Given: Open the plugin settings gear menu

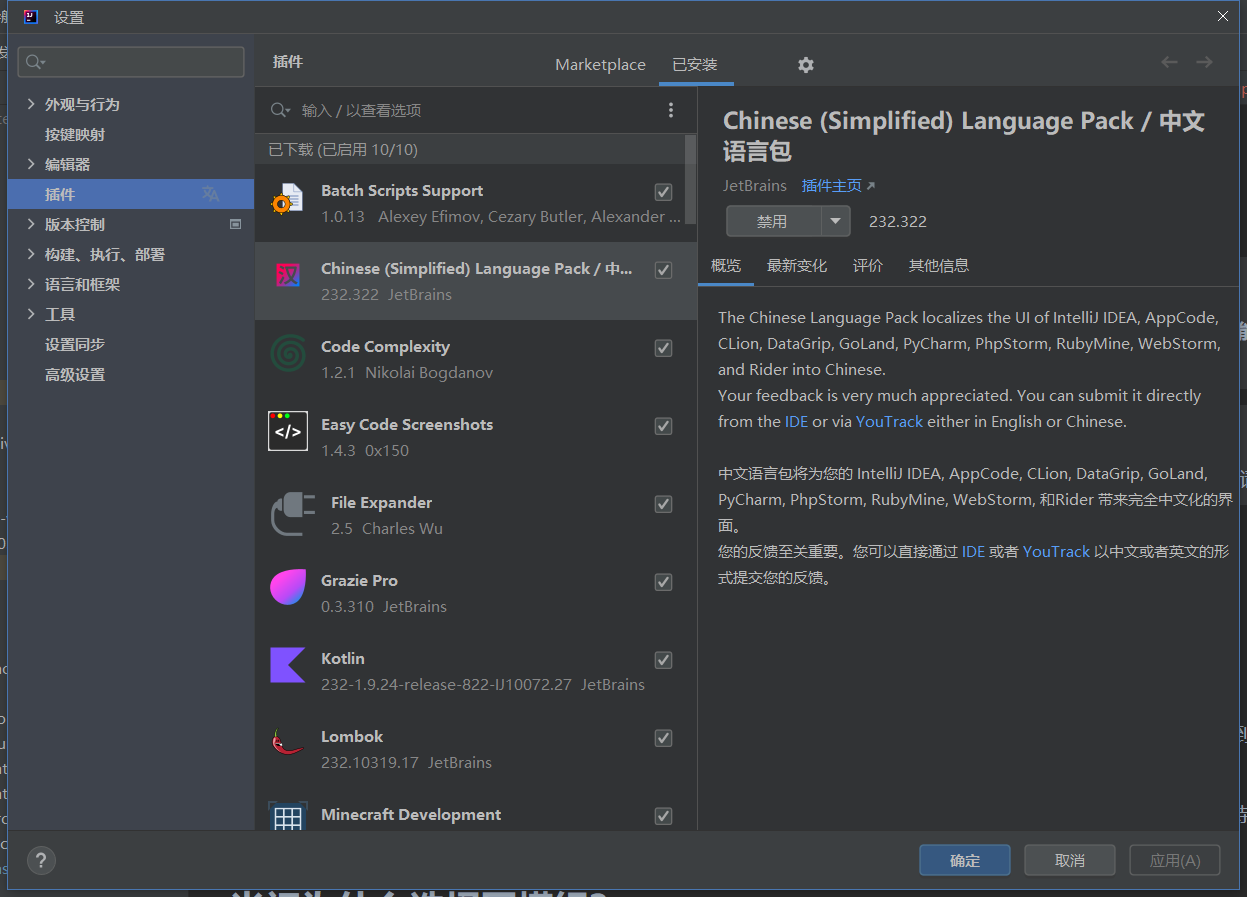Looking at the screenshot, I should click(x=805, y=65).
